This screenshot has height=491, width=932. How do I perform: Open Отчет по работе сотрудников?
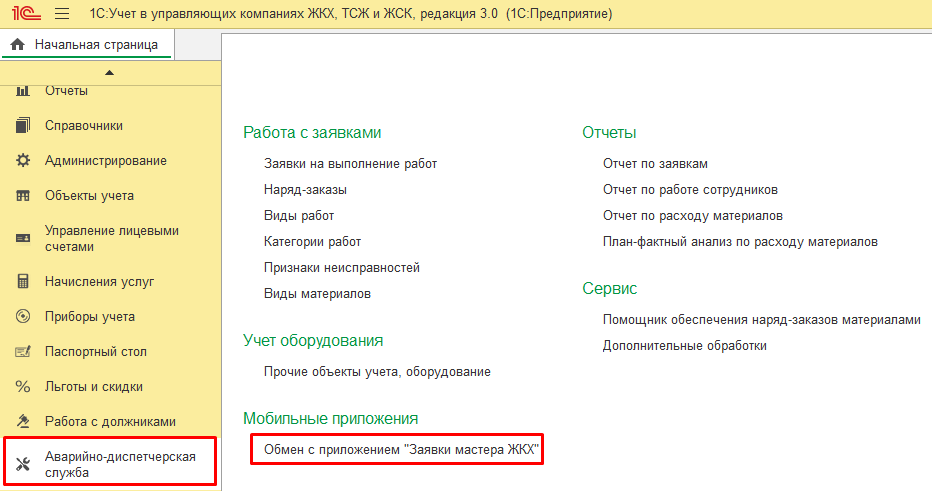690,190
